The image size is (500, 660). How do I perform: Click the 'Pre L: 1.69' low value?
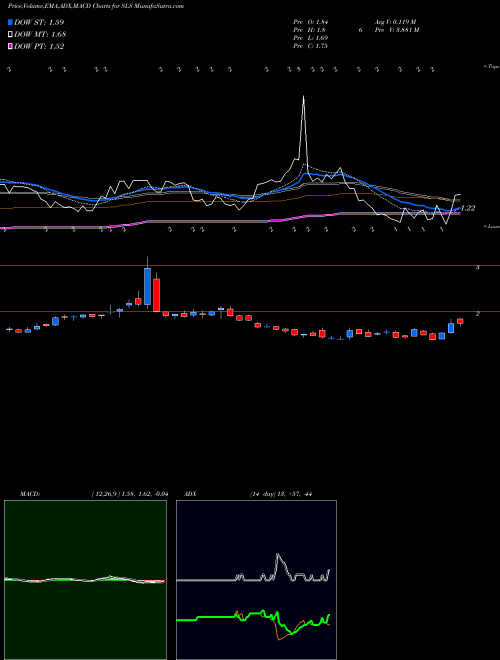311,38
